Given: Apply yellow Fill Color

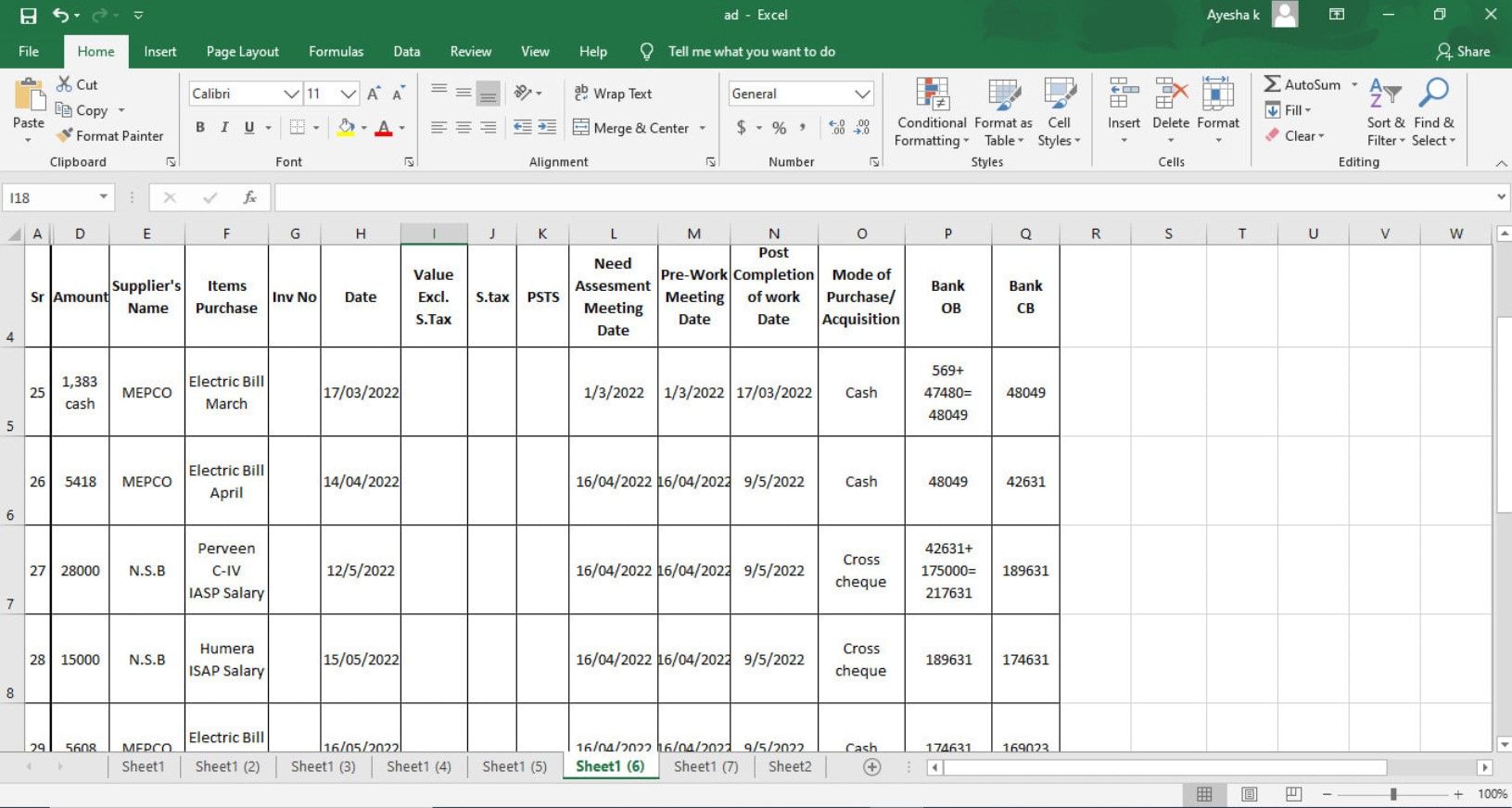Looking at the screenshot, I should (346, 127).
